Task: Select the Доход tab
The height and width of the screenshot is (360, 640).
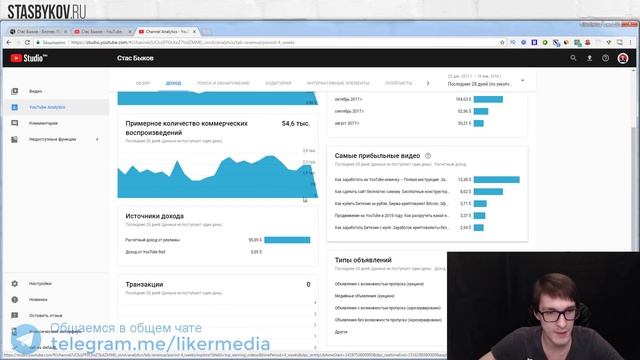Action: click(173, 83)
